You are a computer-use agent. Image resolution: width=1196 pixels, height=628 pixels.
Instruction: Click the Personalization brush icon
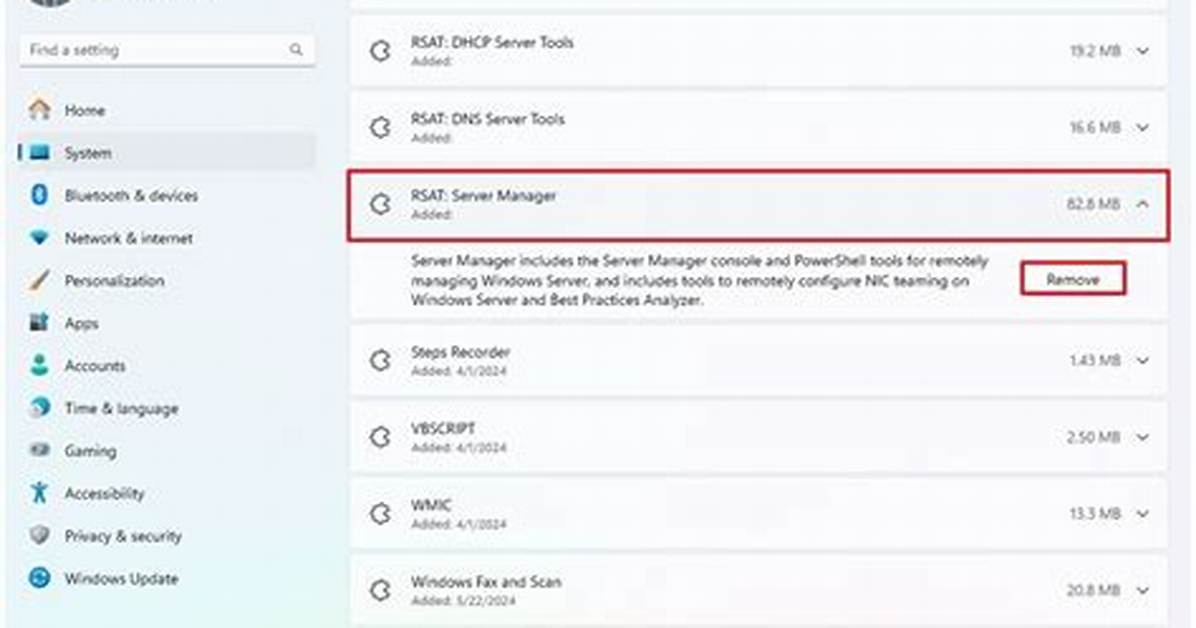click(40, 281)
